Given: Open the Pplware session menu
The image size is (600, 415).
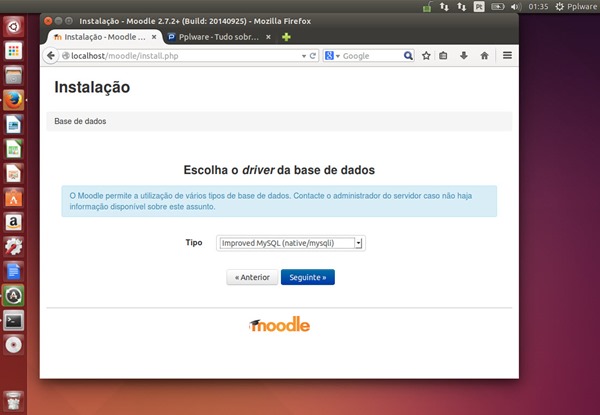Looking at the screenshot, I should pyautogui.click(x=576, y=7).
